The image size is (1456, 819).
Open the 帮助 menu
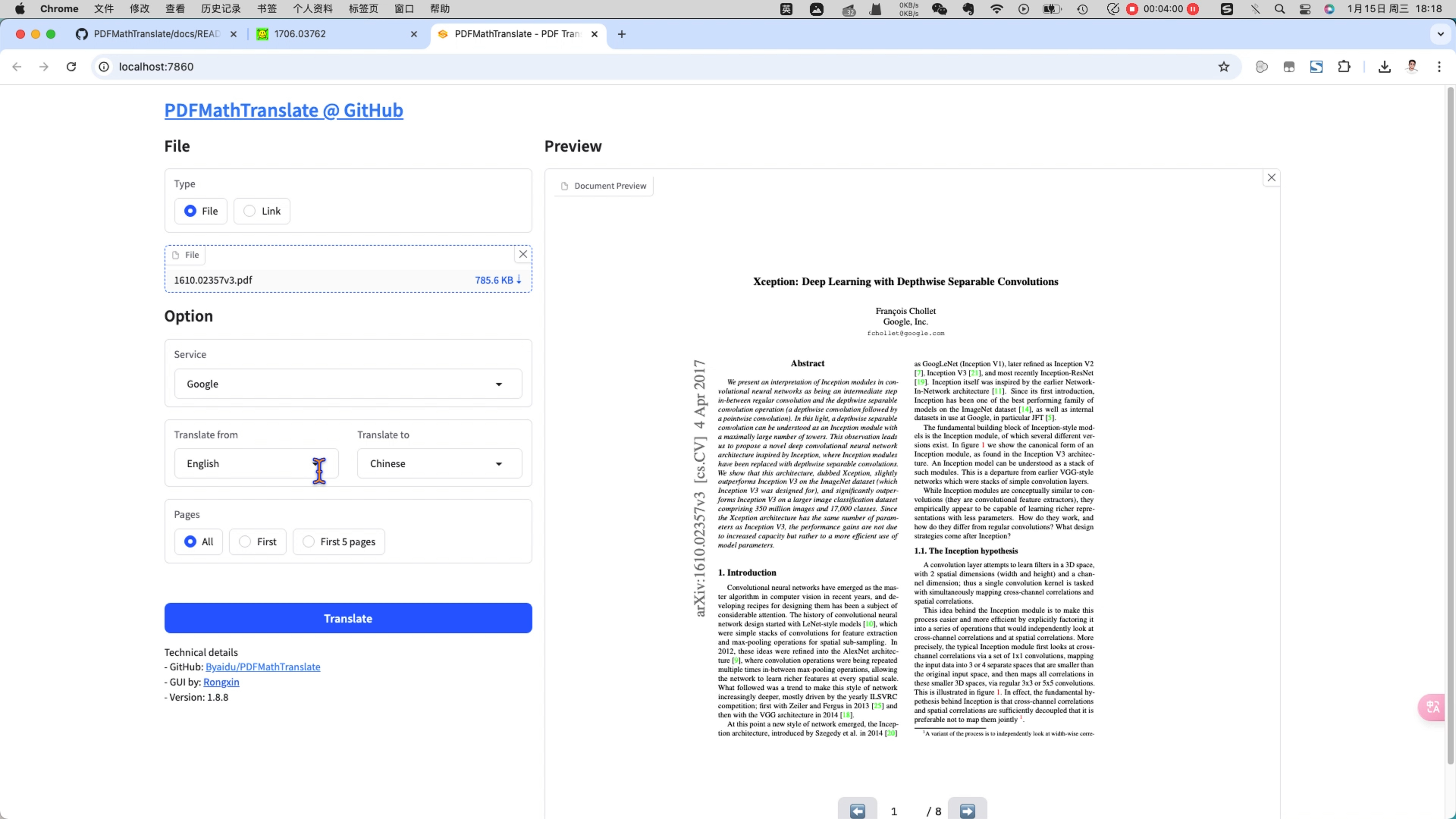click(x=440, y=8)
